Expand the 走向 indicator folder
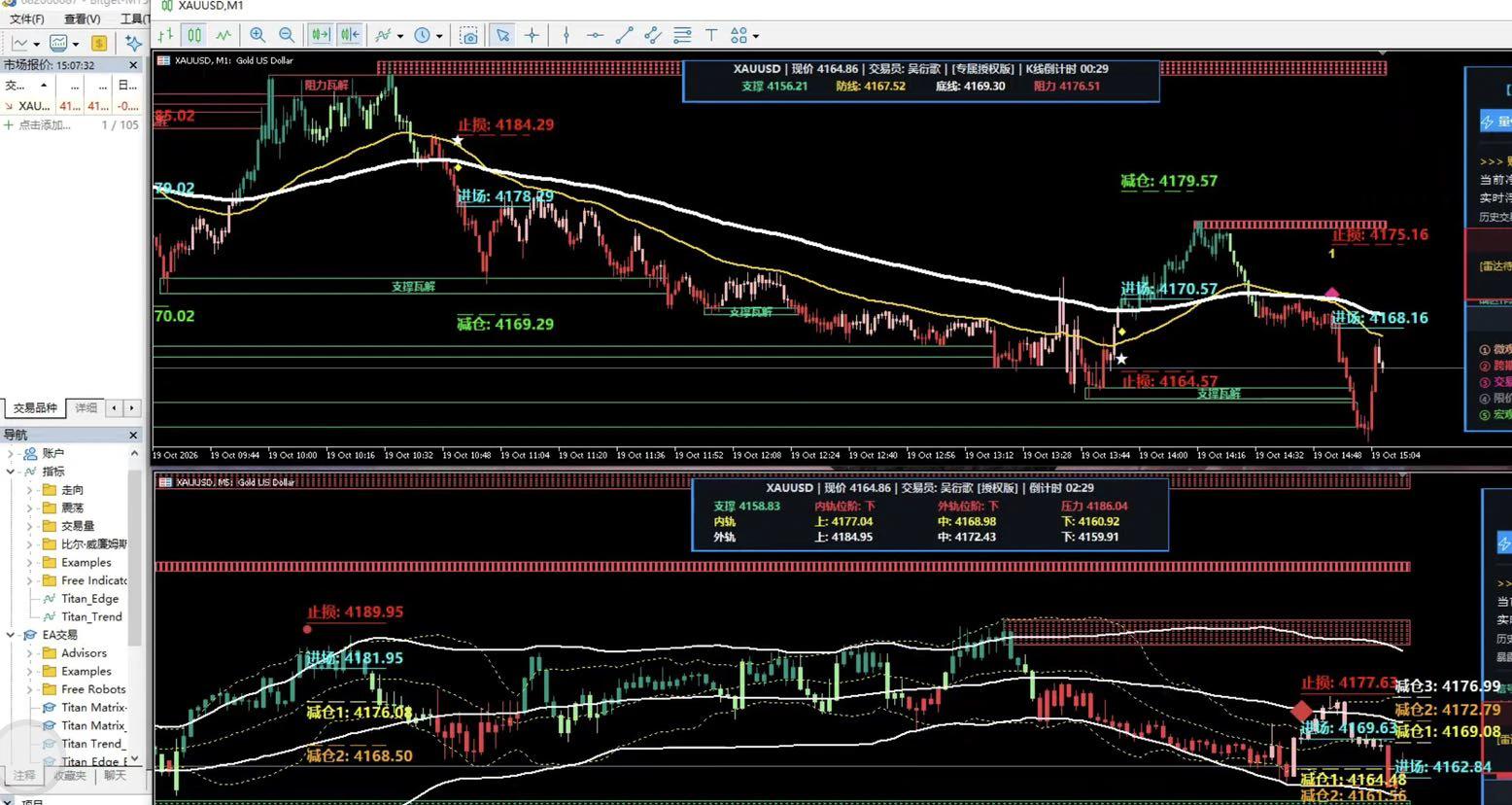Screen dimensions: 1512x805 [x=29, y=490]
